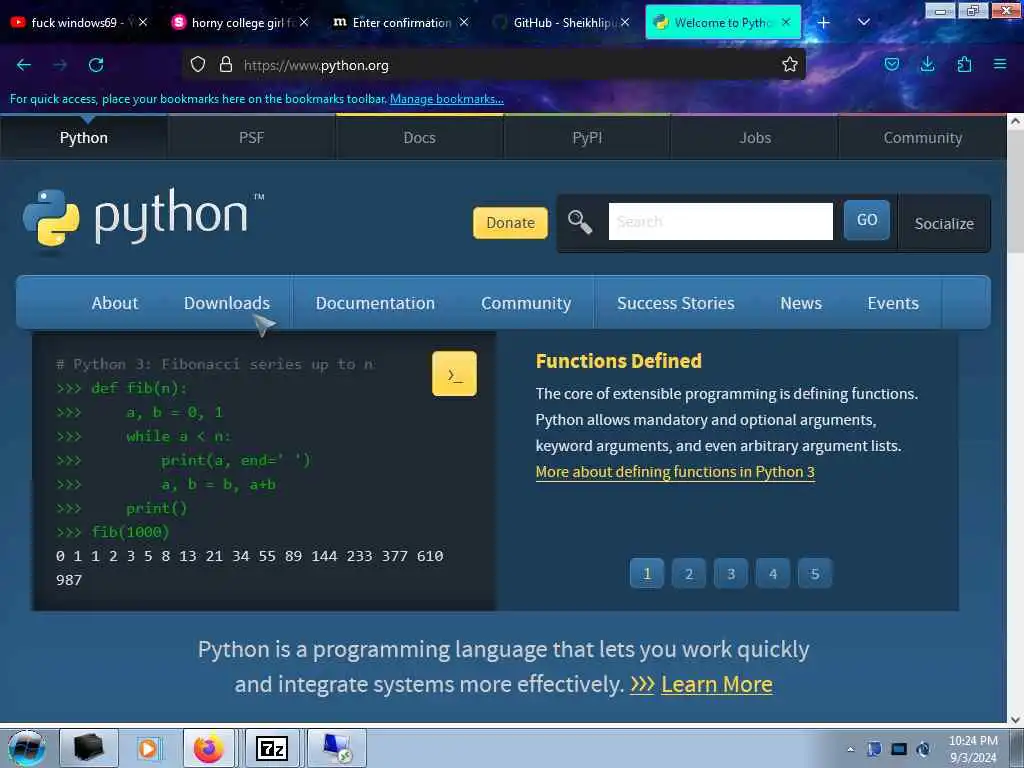Click the page scrollbar down arrow
This screenshot has width=1024, height=768.
(1015, 719)
